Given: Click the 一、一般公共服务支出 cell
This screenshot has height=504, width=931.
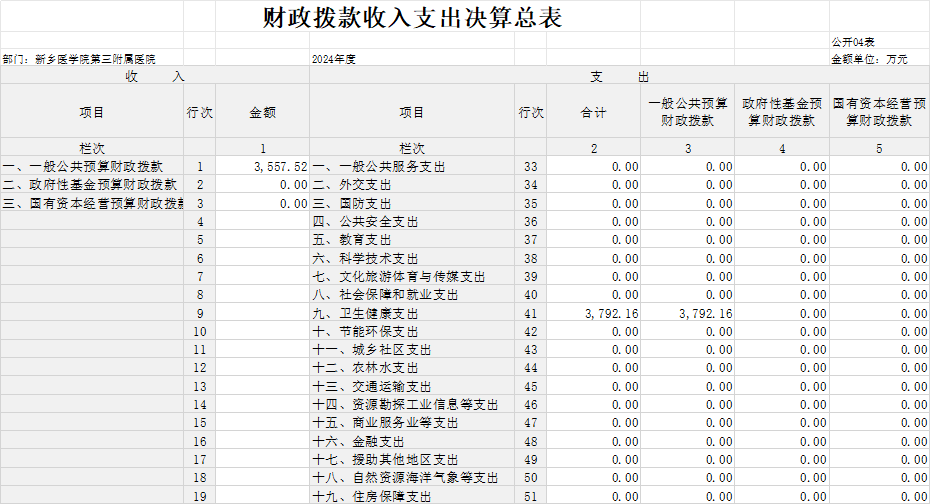Looking at the screenshot, I should [379, 167].
